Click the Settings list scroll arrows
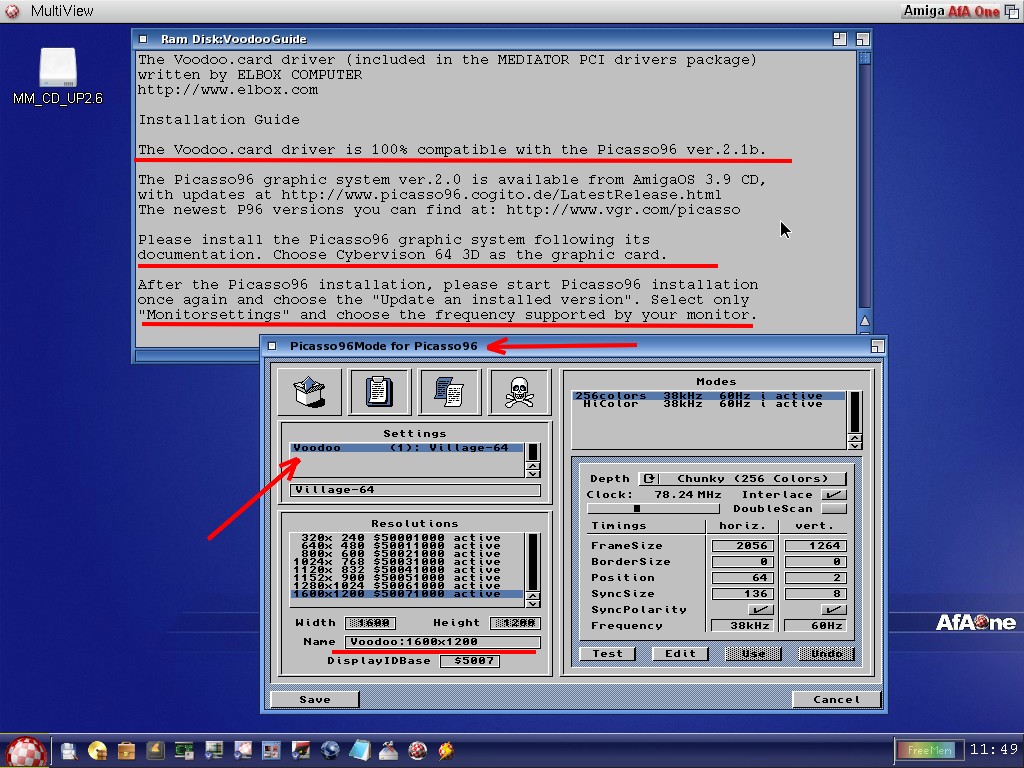 click(533, 470)
